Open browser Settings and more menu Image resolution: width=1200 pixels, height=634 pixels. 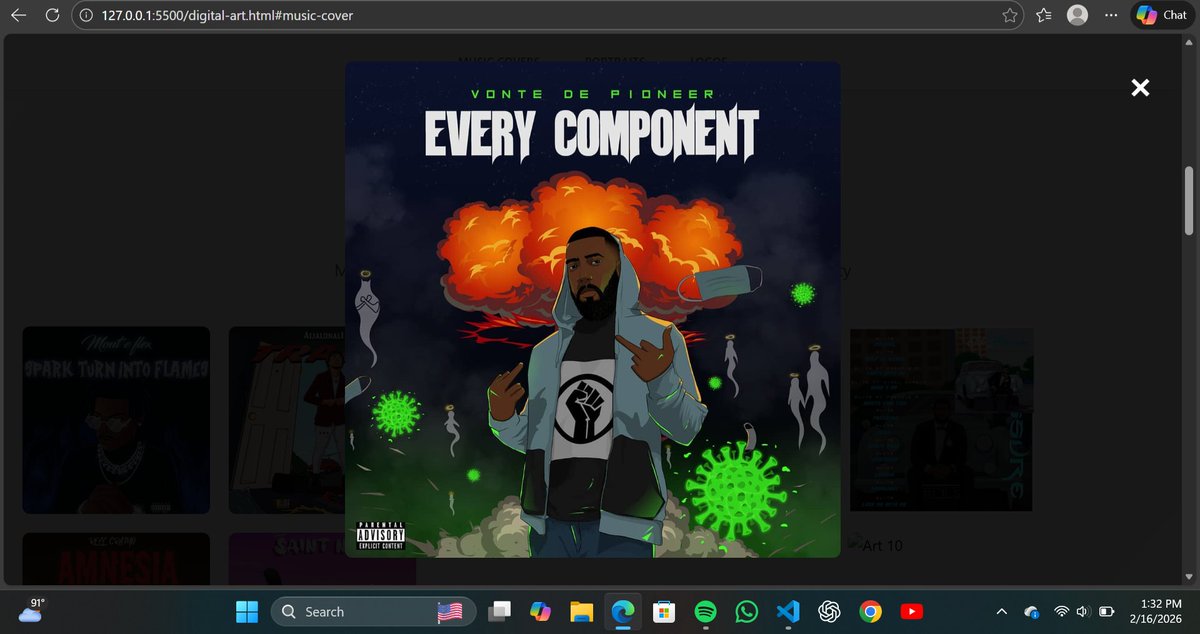point(1110,16)
